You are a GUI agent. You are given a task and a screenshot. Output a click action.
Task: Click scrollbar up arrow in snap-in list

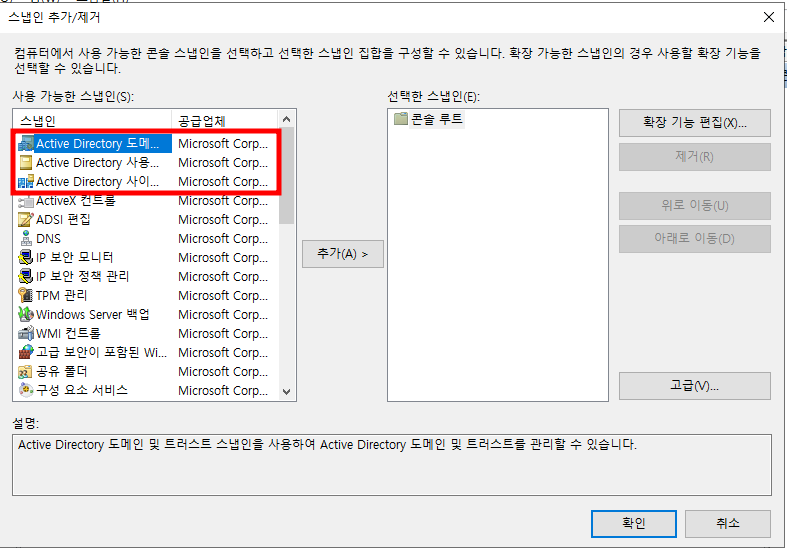[287, 119]
